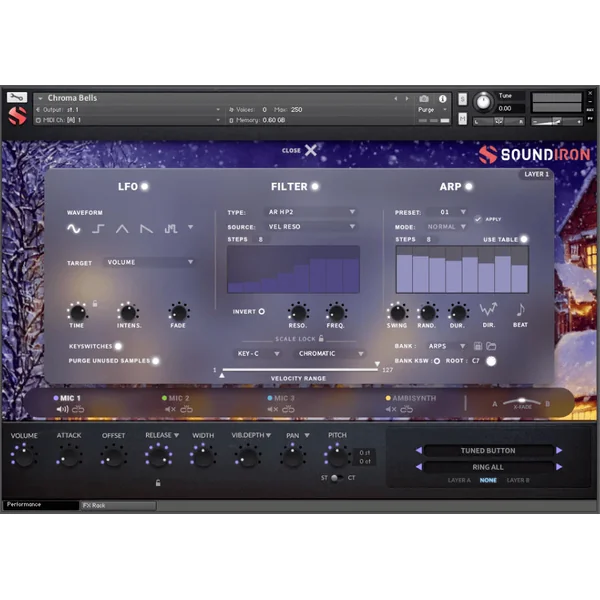The width and height of the screenshot is (600, 600).
Task: Toggle the Use Table switch
Action: [524, 239]
